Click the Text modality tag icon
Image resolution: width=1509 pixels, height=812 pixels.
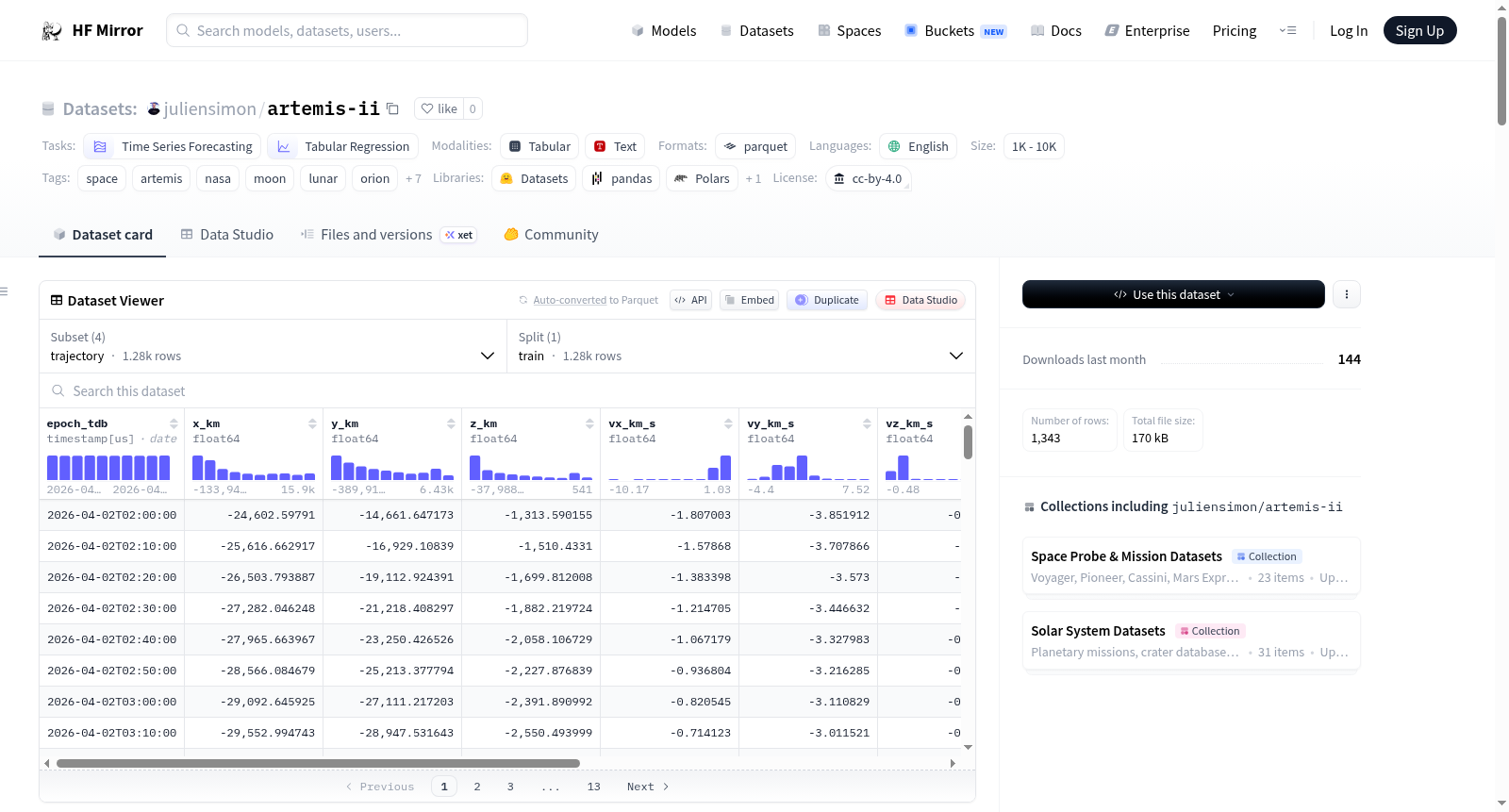click(x=600, y=146)
